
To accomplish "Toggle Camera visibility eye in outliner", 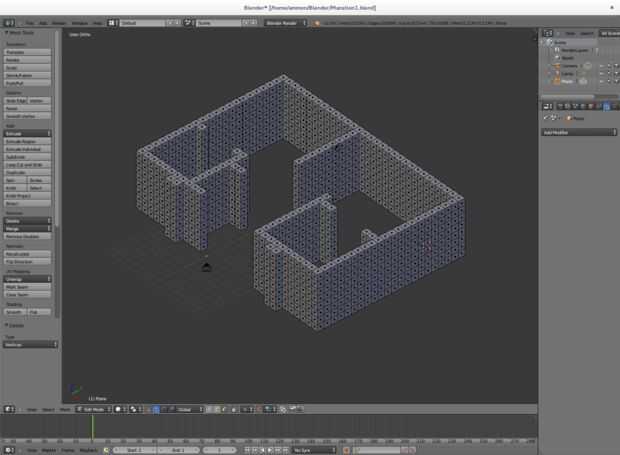I will [x=602, y=66].
